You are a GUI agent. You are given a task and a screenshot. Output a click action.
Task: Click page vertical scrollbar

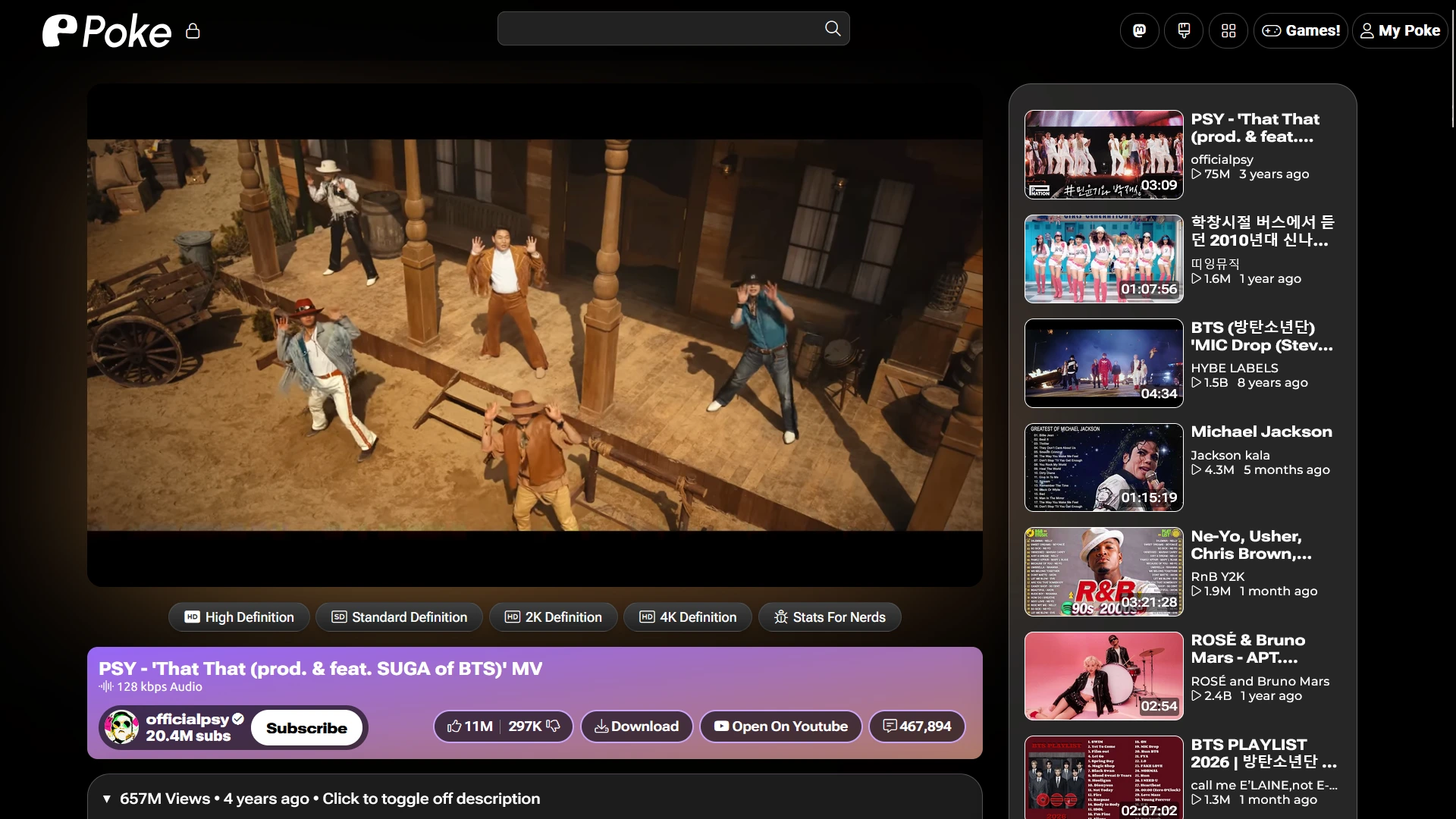point(1452,68)
